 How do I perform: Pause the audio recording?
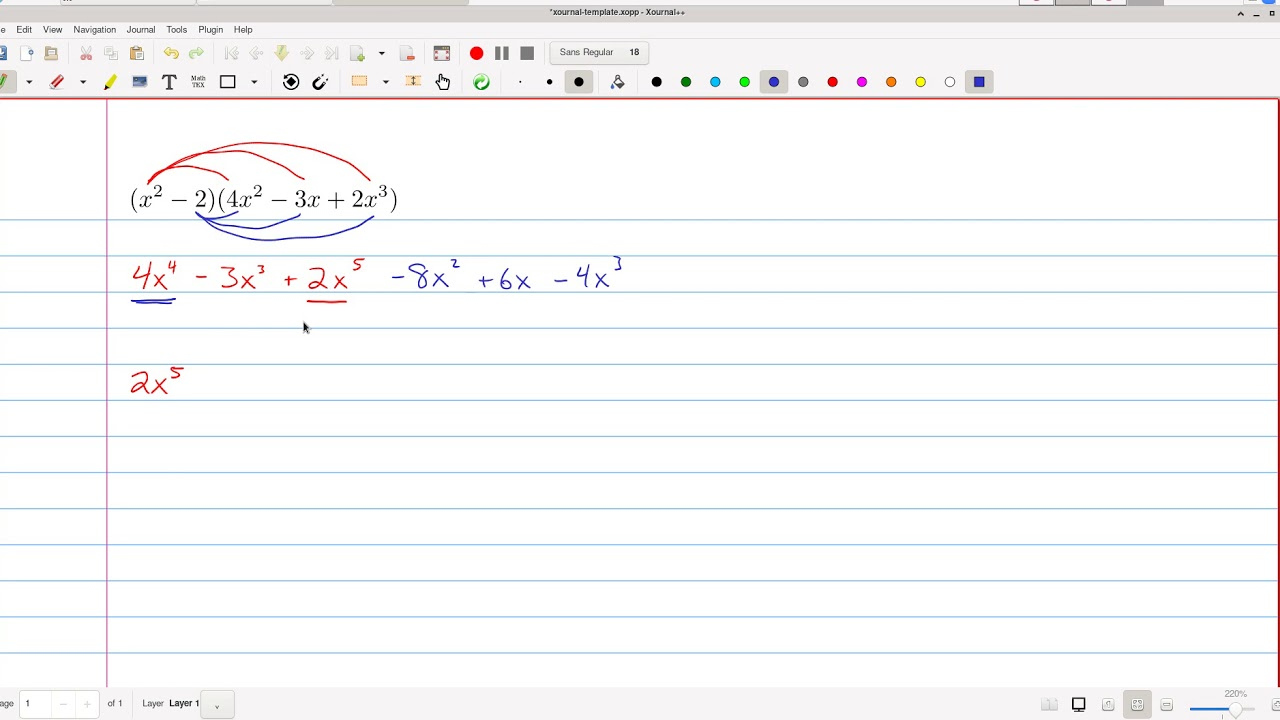(502, 53)
